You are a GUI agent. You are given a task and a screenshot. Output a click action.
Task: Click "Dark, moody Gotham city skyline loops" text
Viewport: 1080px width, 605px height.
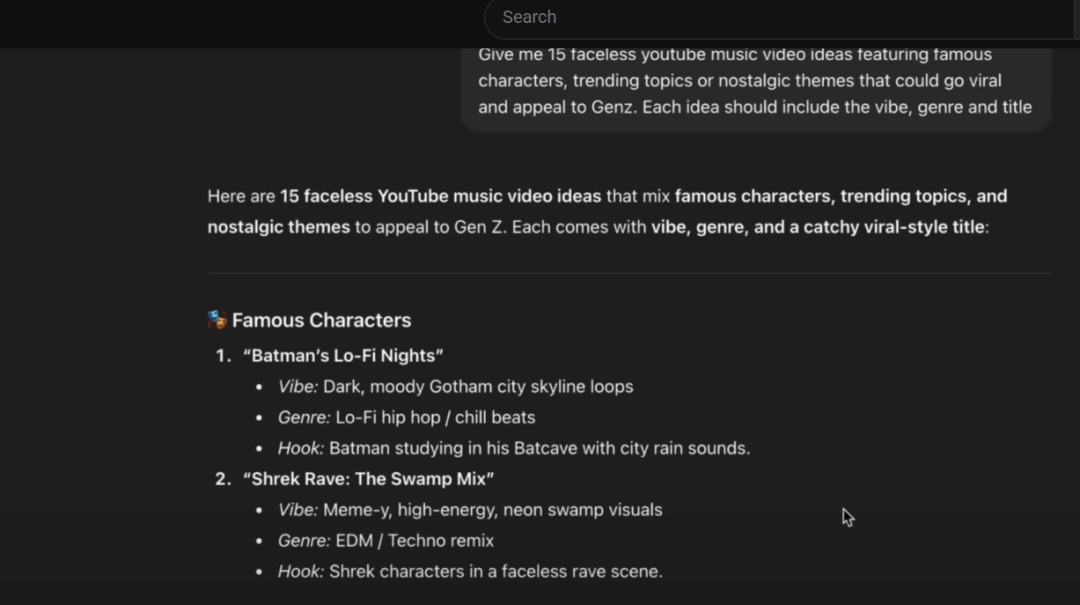click(478, 386)
